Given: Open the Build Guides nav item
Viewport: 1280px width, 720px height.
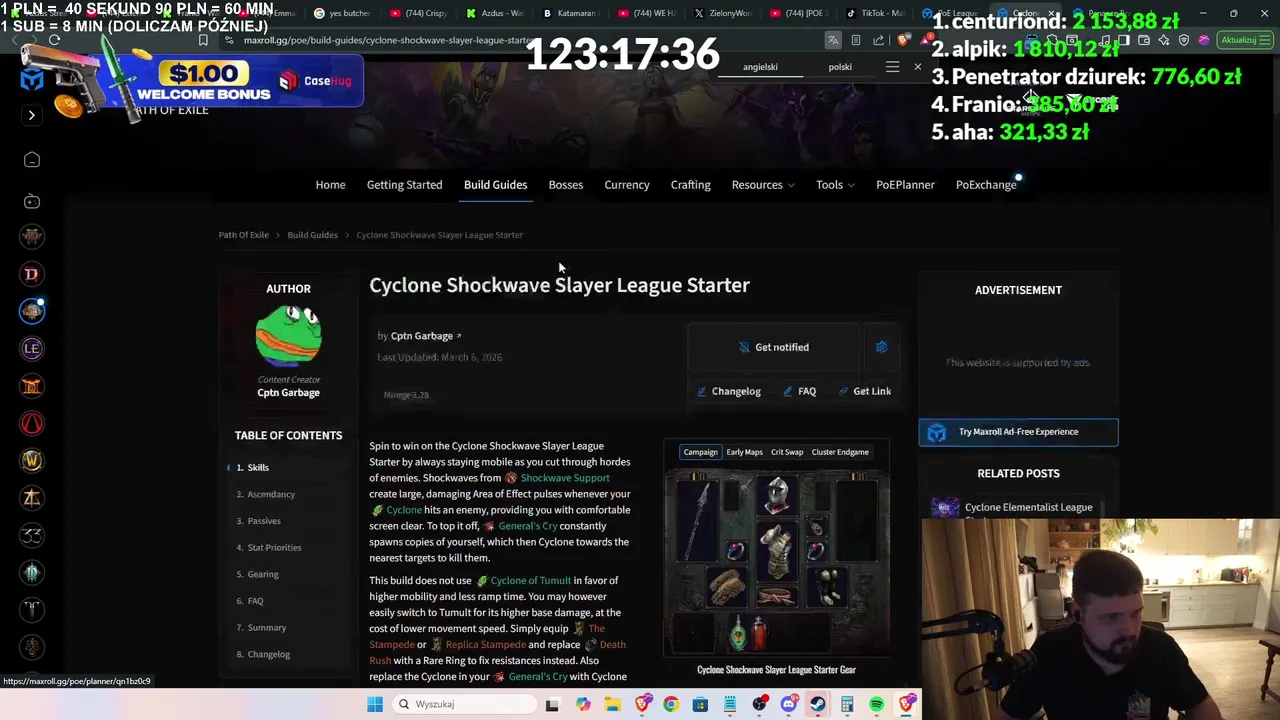Looking at the screenshot, I should [495, 185].
